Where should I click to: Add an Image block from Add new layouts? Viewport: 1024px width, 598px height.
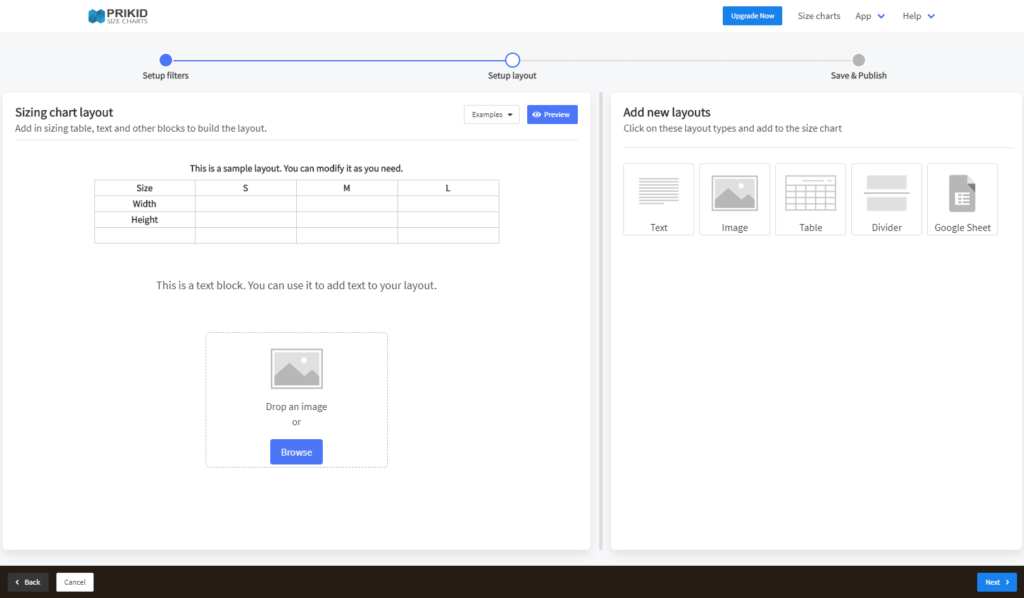coord(734,199)
